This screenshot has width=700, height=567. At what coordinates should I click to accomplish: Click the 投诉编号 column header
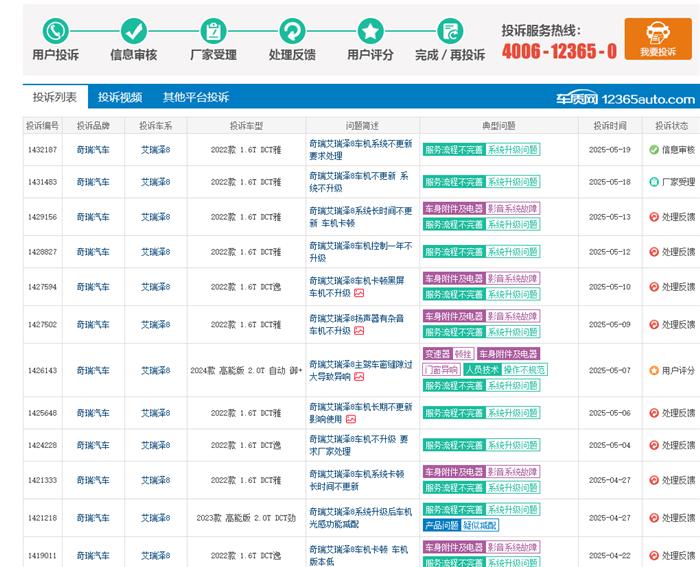tap(42, 125)
